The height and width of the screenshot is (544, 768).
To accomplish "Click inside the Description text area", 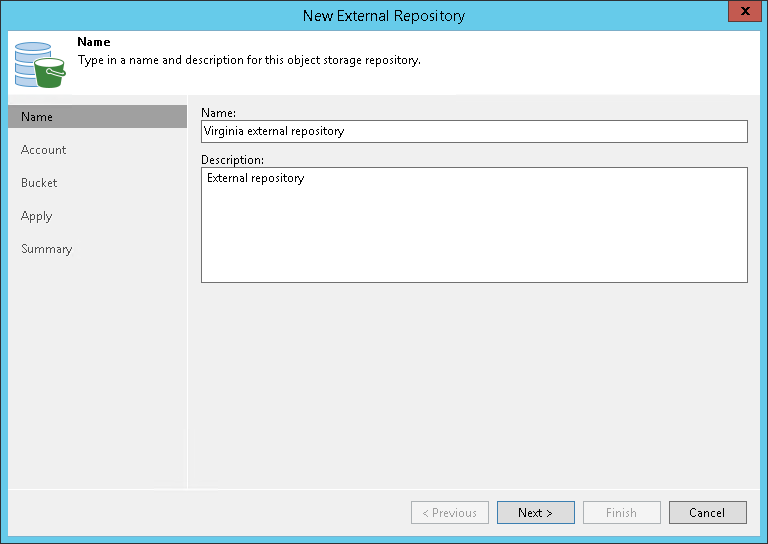I will (x=474, y=225).
